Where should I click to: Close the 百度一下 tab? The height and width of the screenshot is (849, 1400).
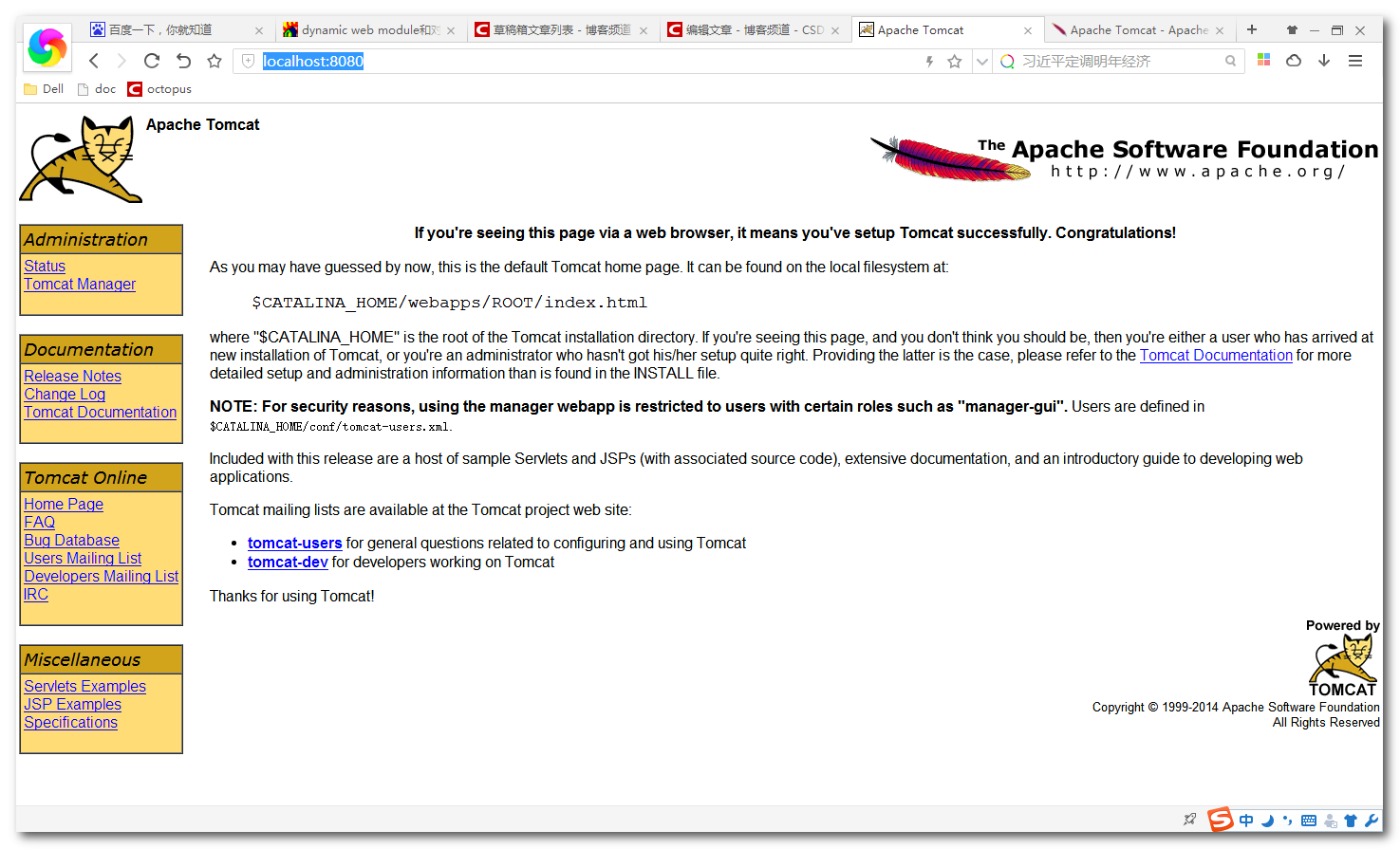pyautogui.click(x=259, y=30)
